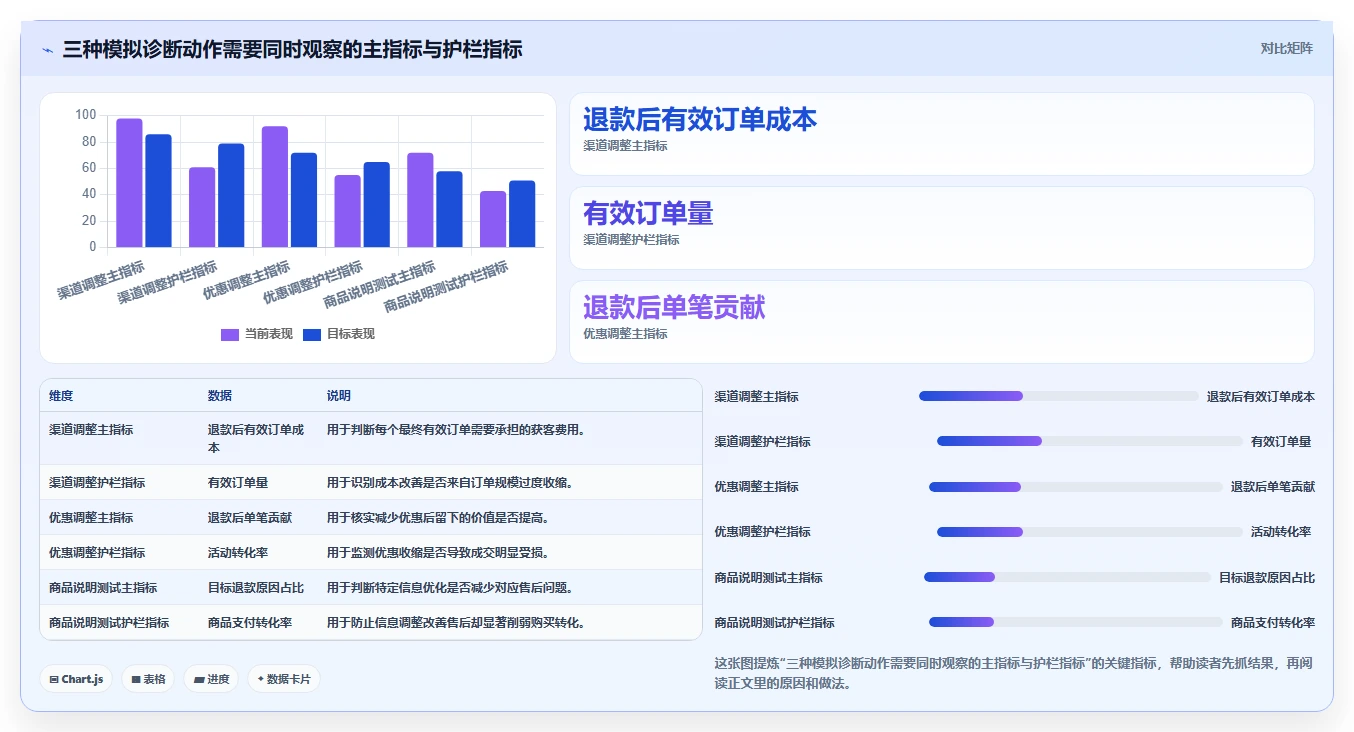Click the progress bar of 商品说明测试护栏指标 row
This screenshot has width=1354, height=732.
(1075, 622)
